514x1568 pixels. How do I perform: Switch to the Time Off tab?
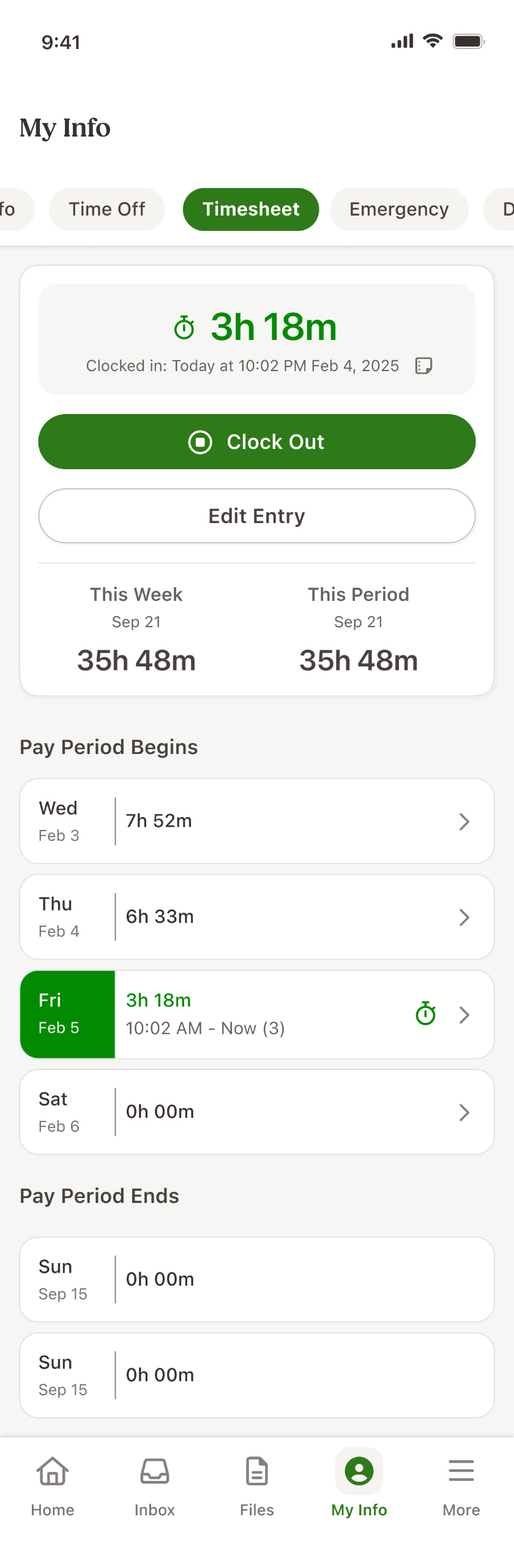click(x=107, y=209)
